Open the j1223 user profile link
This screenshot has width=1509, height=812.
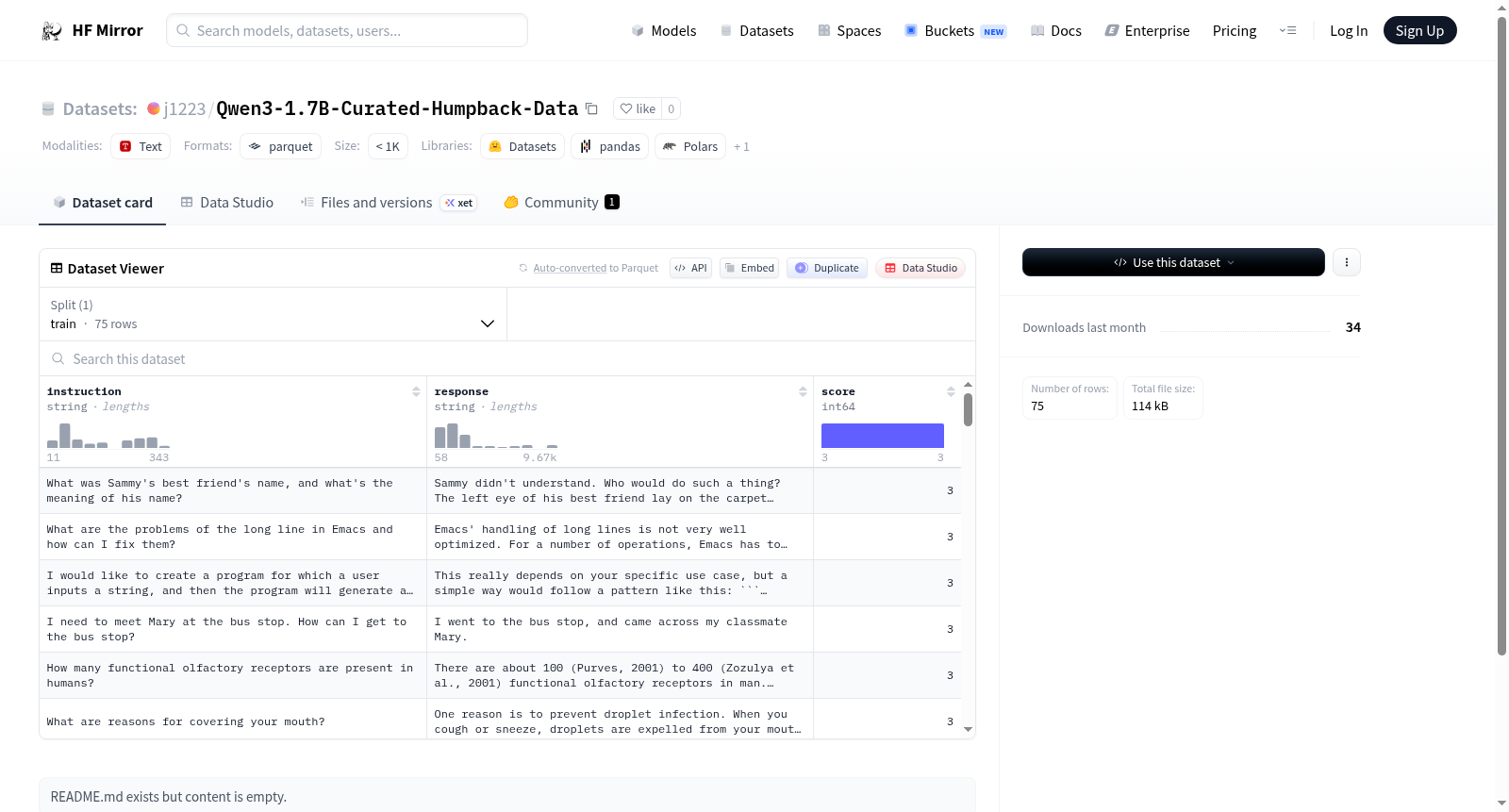[185, 108]
